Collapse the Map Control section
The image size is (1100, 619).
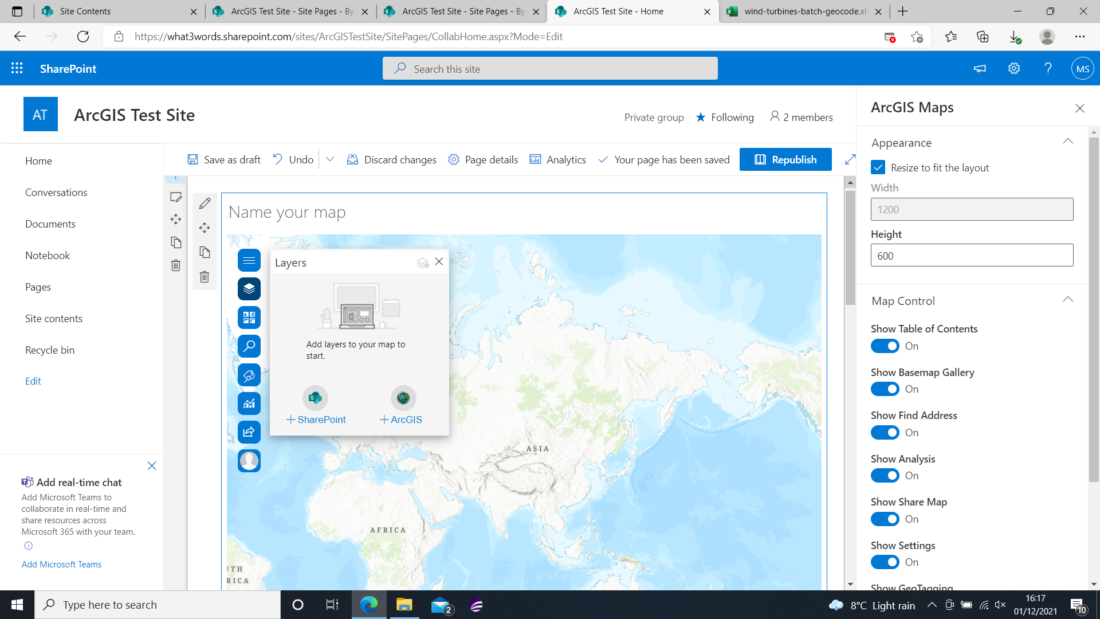1068,300
